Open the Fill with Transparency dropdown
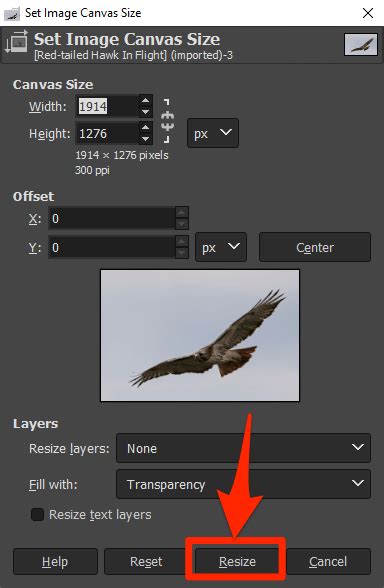Image resolution: width=384 pixels, height=588 pixels. tap(243, 484)
